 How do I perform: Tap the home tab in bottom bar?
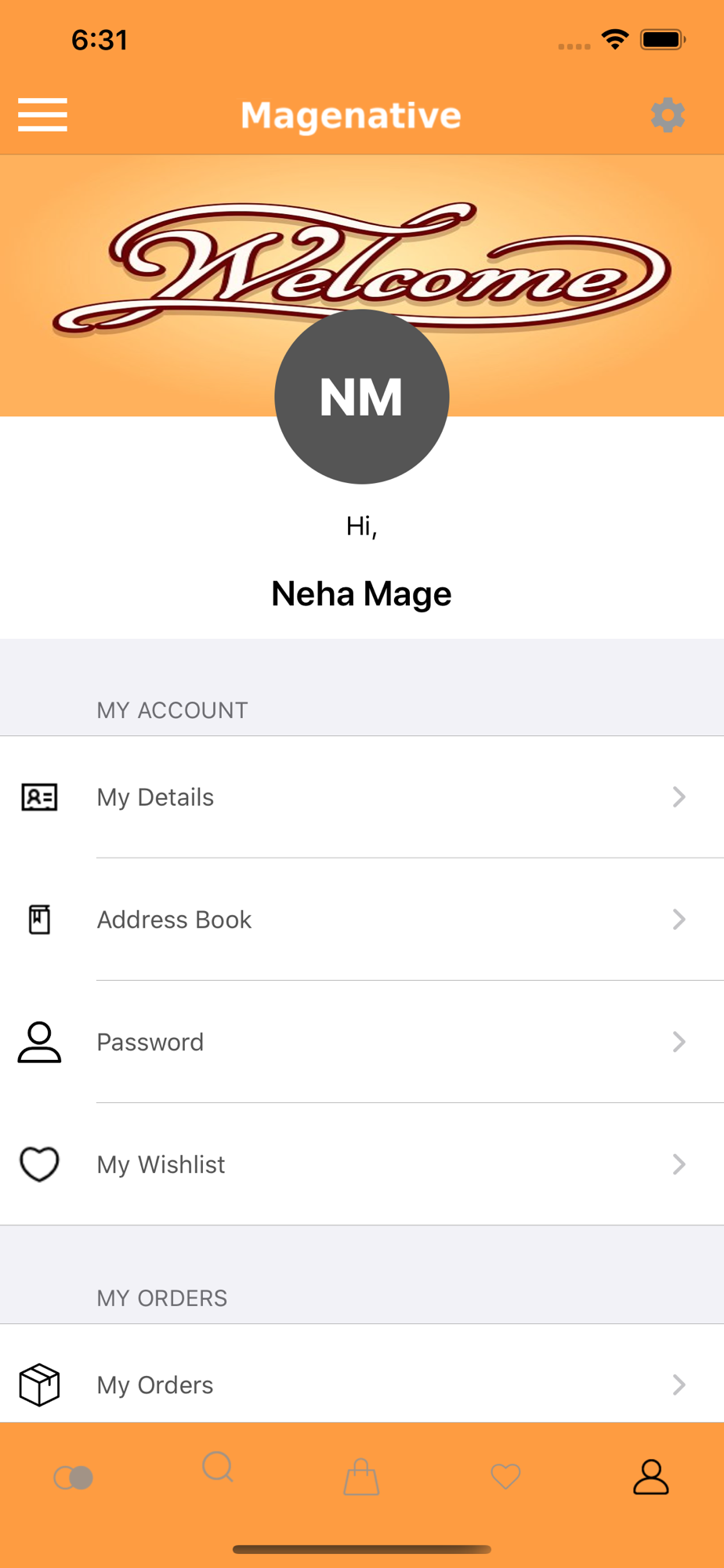pyautogui.click(x=74, y=1478)
